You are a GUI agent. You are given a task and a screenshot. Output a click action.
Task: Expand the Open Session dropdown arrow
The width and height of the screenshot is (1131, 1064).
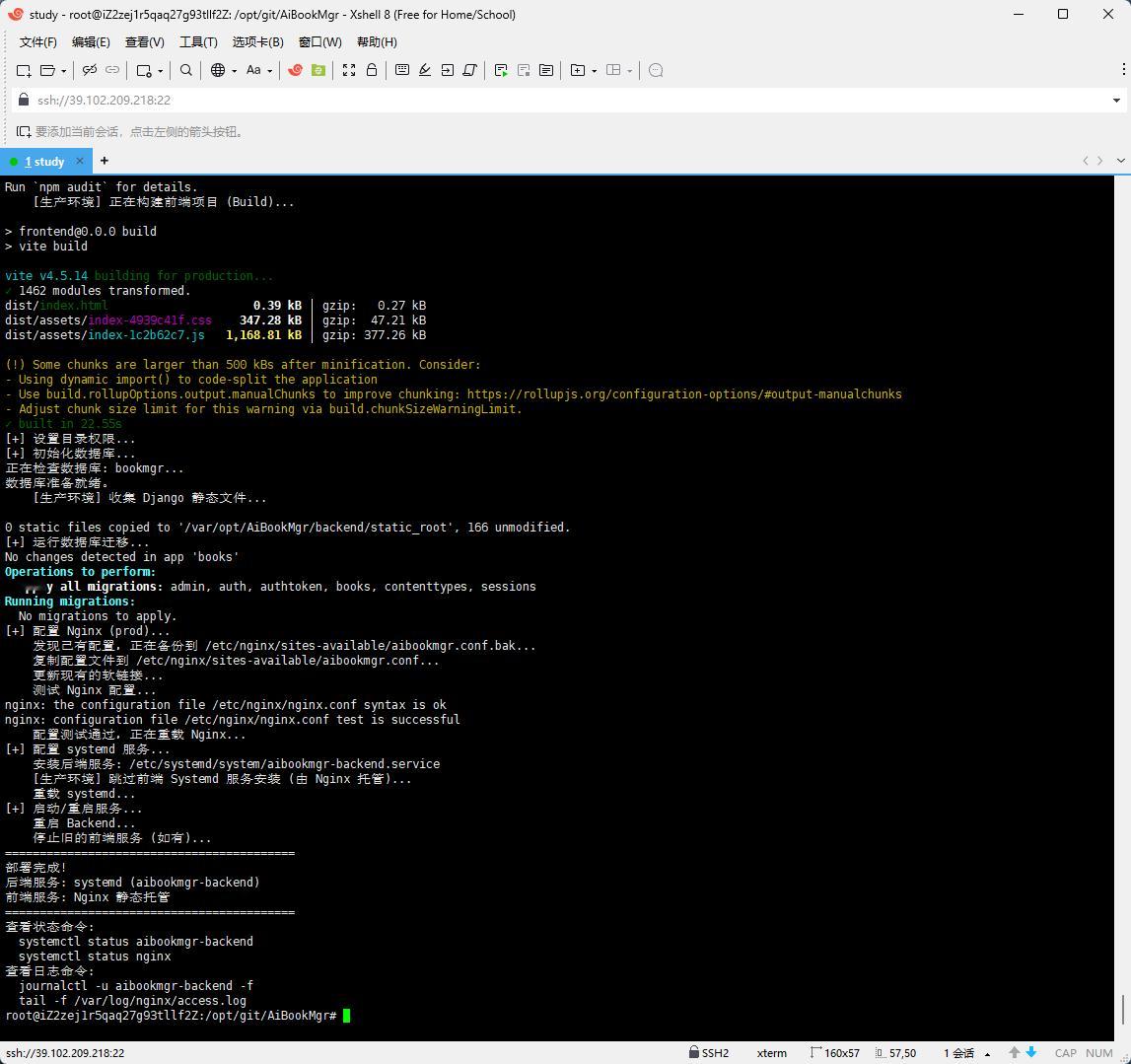(x=63, y=71)
